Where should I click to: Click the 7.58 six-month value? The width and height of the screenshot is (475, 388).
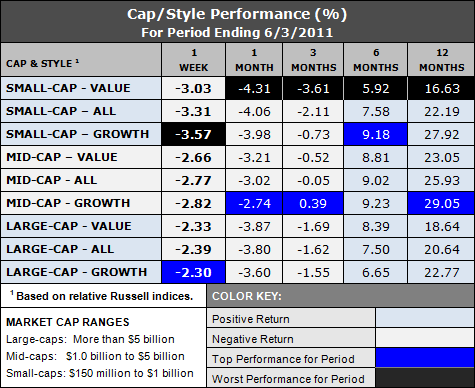tap(376, 111)
